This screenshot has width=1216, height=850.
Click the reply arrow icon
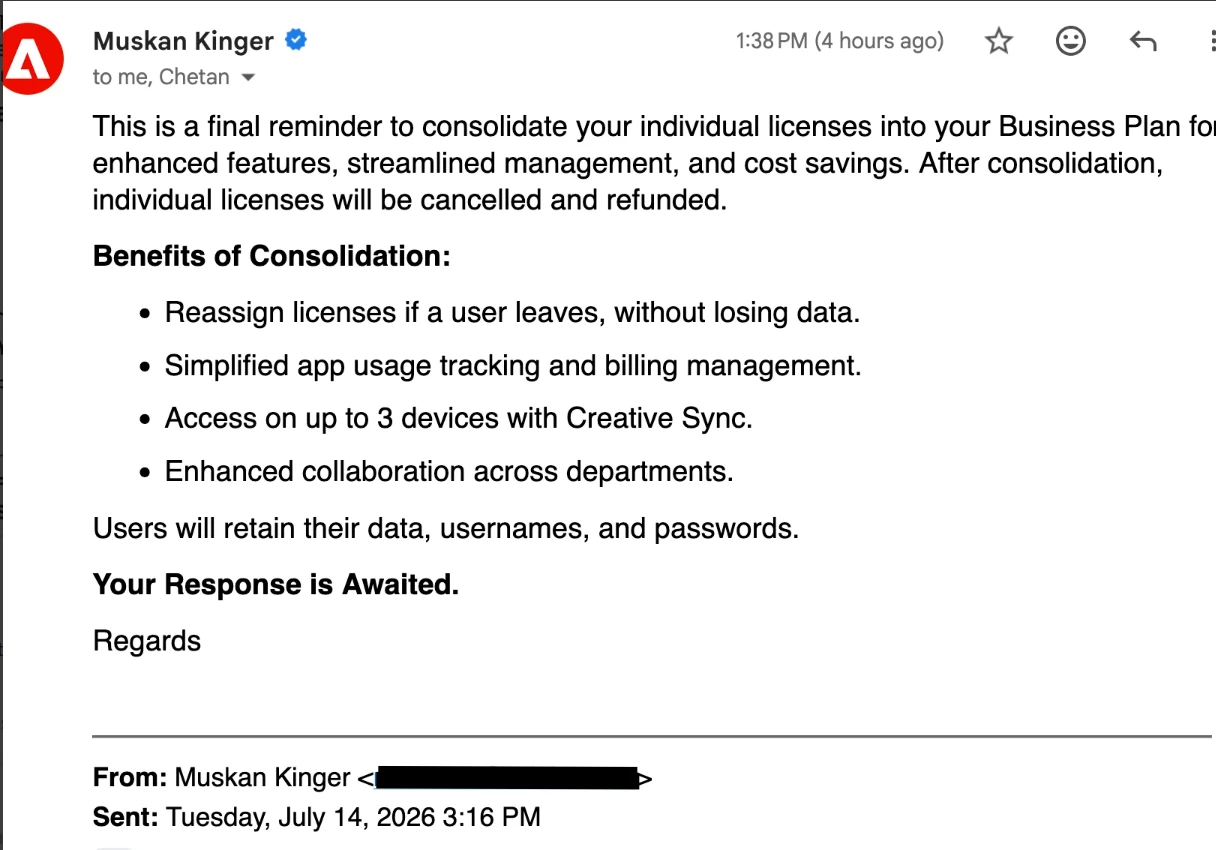(1143, 41)
